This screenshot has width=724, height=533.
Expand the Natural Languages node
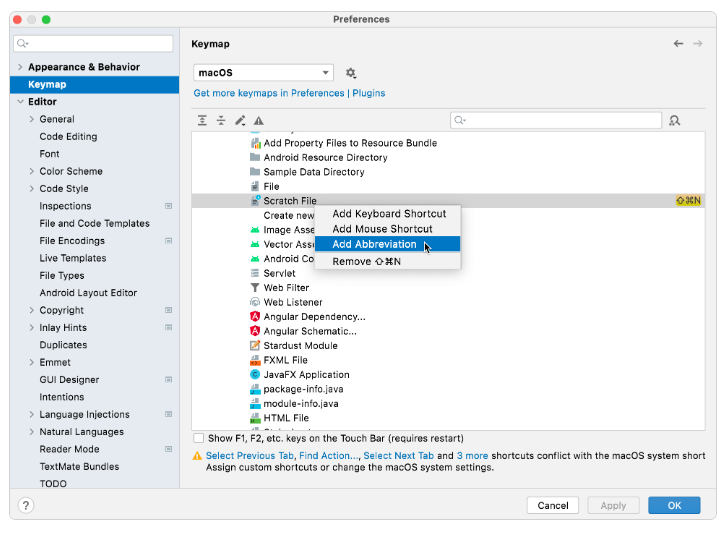coord(31,432)
